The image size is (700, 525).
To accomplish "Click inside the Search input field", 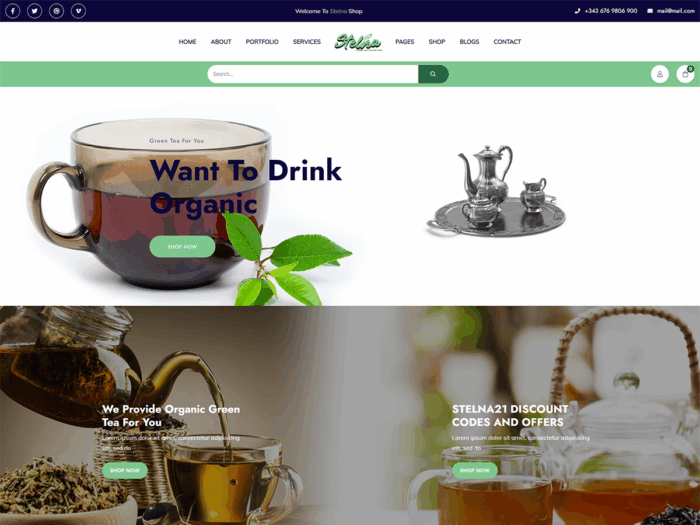I will 313,74.
